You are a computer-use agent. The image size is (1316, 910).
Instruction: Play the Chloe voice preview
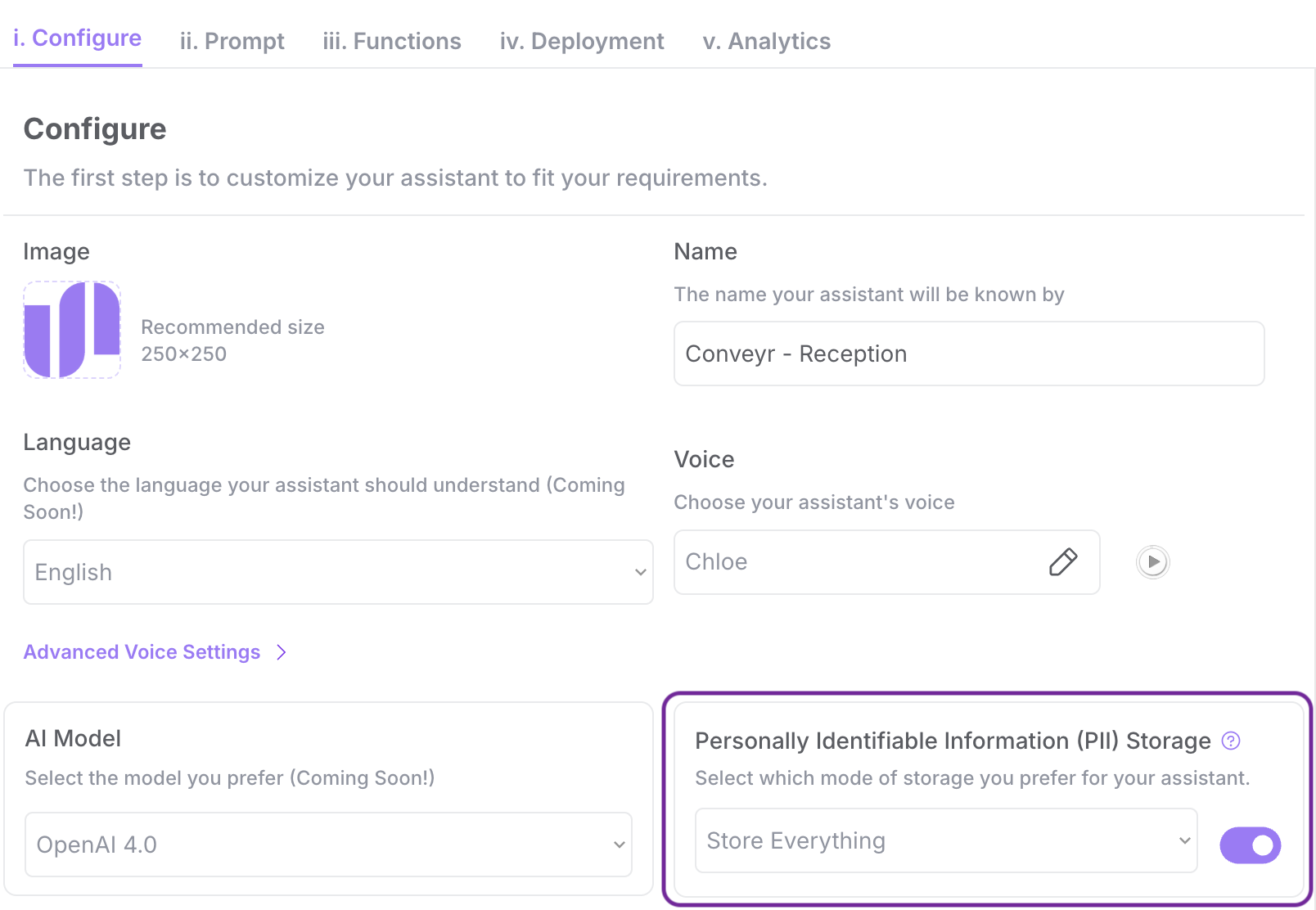click(1152, 562)
